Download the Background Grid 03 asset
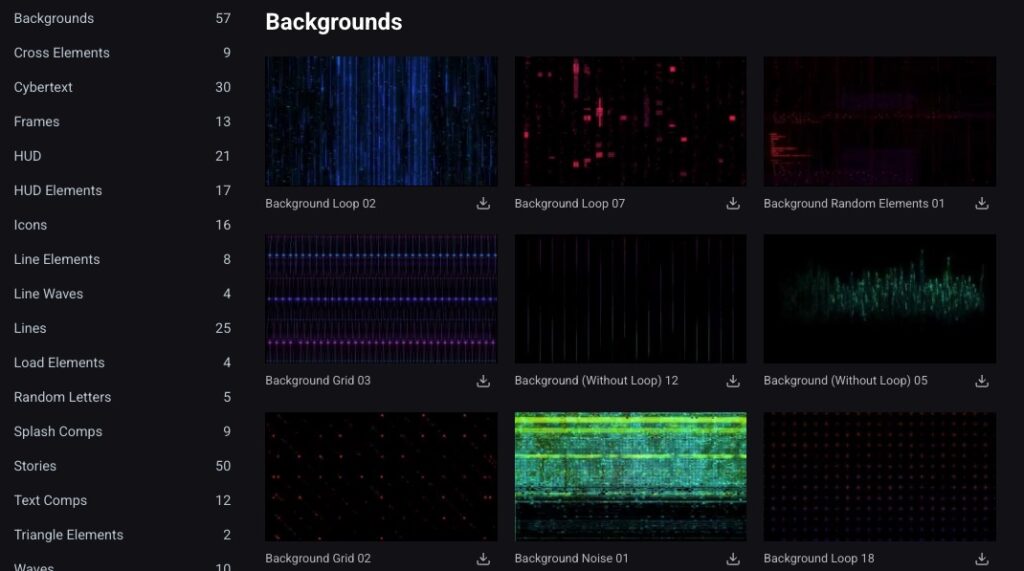 [483, 381]
